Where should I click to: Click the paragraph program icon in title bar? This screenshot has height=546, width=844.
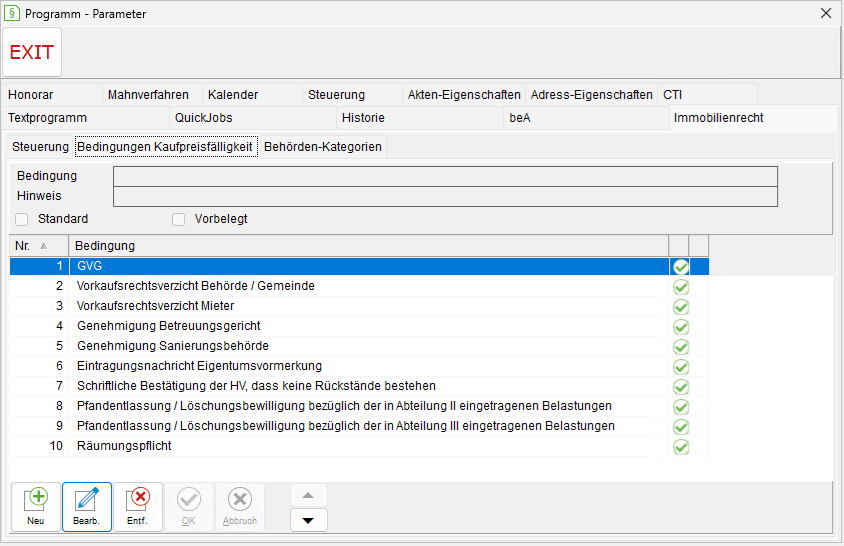[x=12, y=13]
